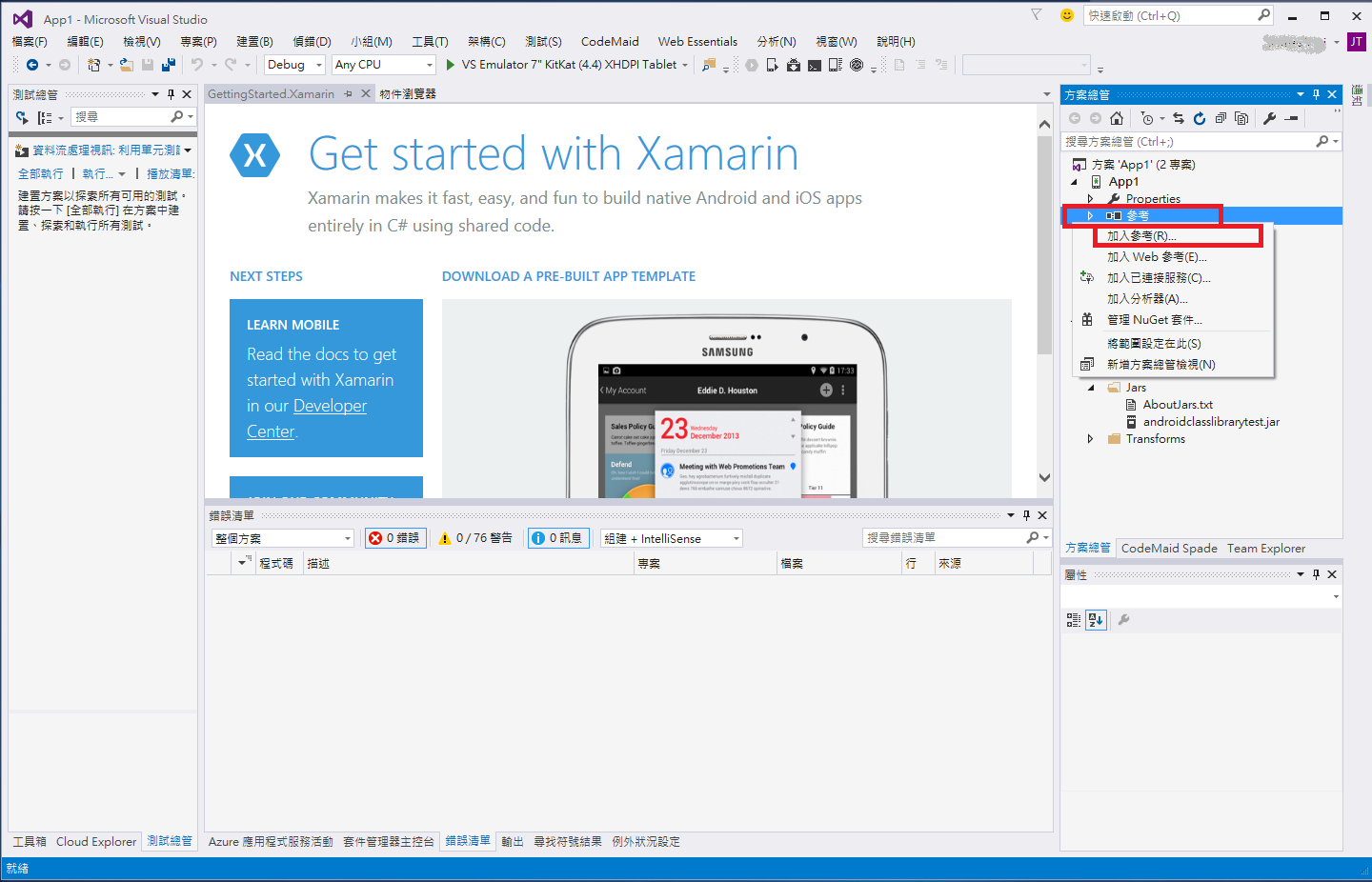Viewport: 1372px width, 882px height.
Task: Toggle the 0 錯誤 errors filter button
Action: [x=394, y=538]
